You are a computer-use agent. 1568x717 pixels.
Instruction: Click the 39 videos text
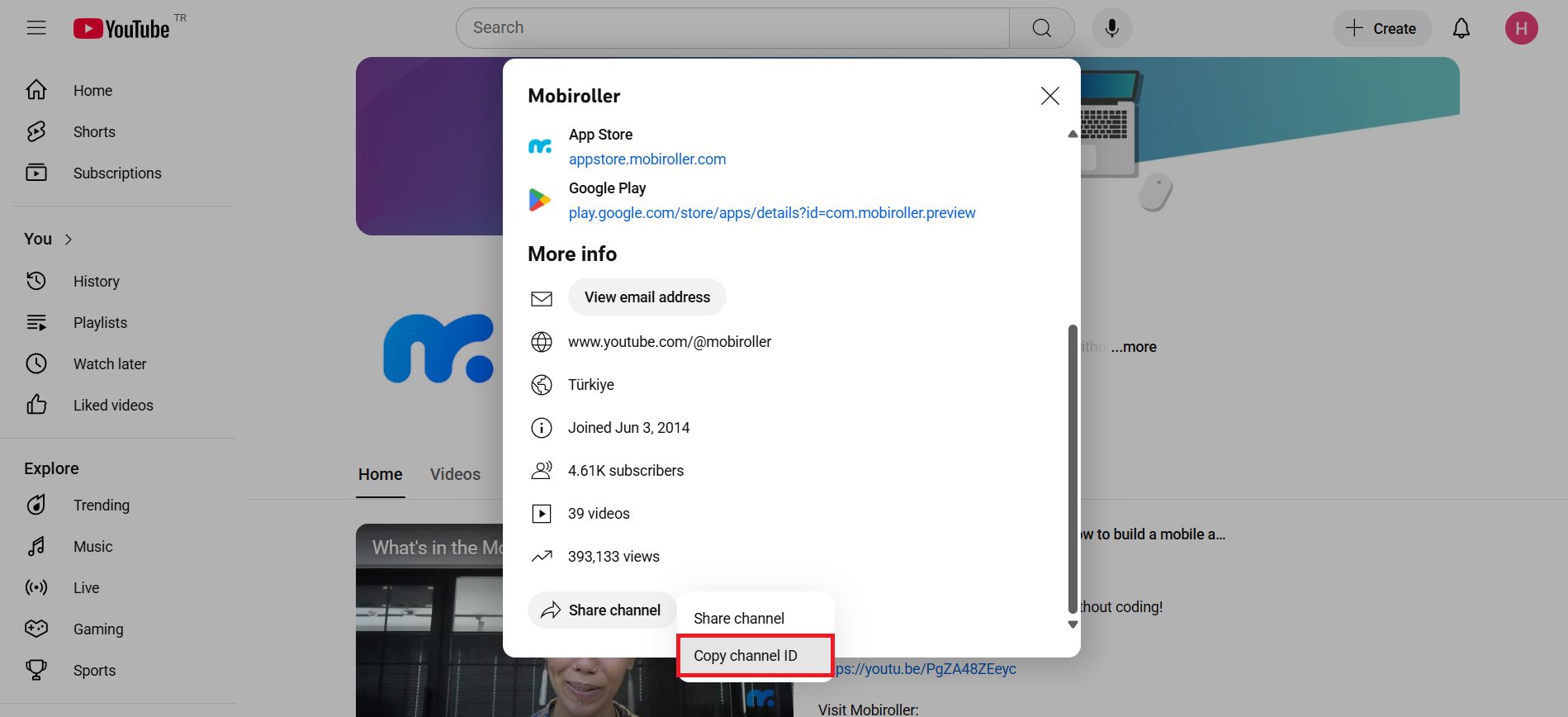point(599,514)
